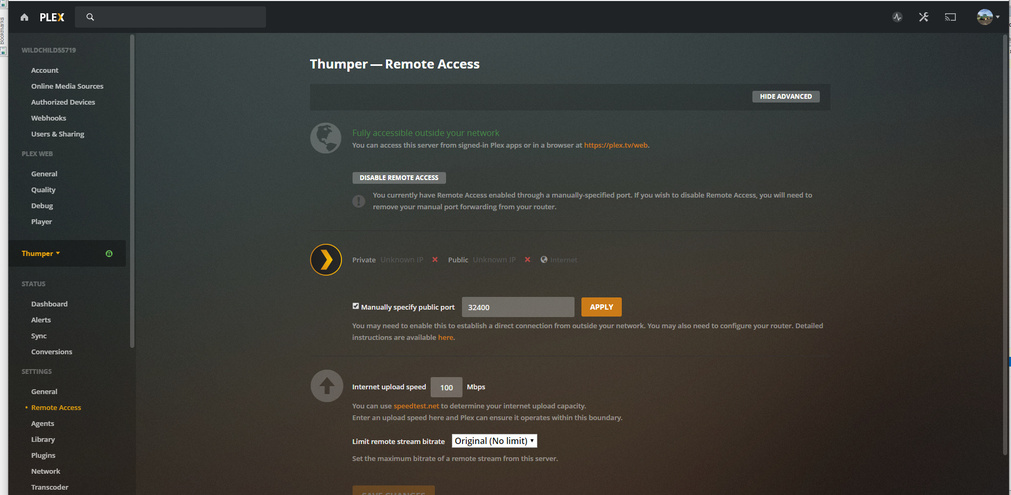Click the upload arrow icon

click(326, 386)
